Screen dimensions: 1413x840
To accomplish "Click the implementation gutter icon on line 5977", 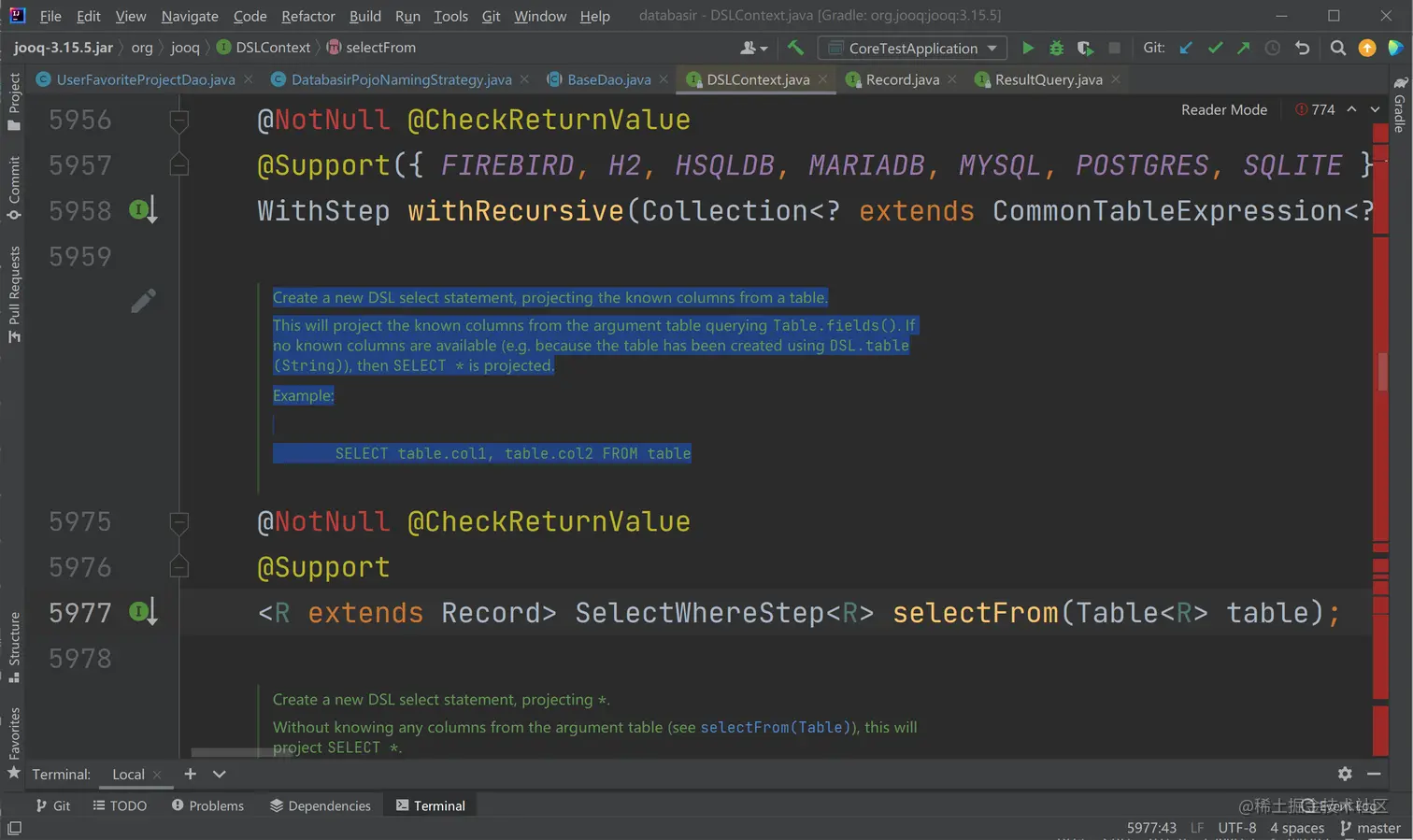I will [142, 612].
